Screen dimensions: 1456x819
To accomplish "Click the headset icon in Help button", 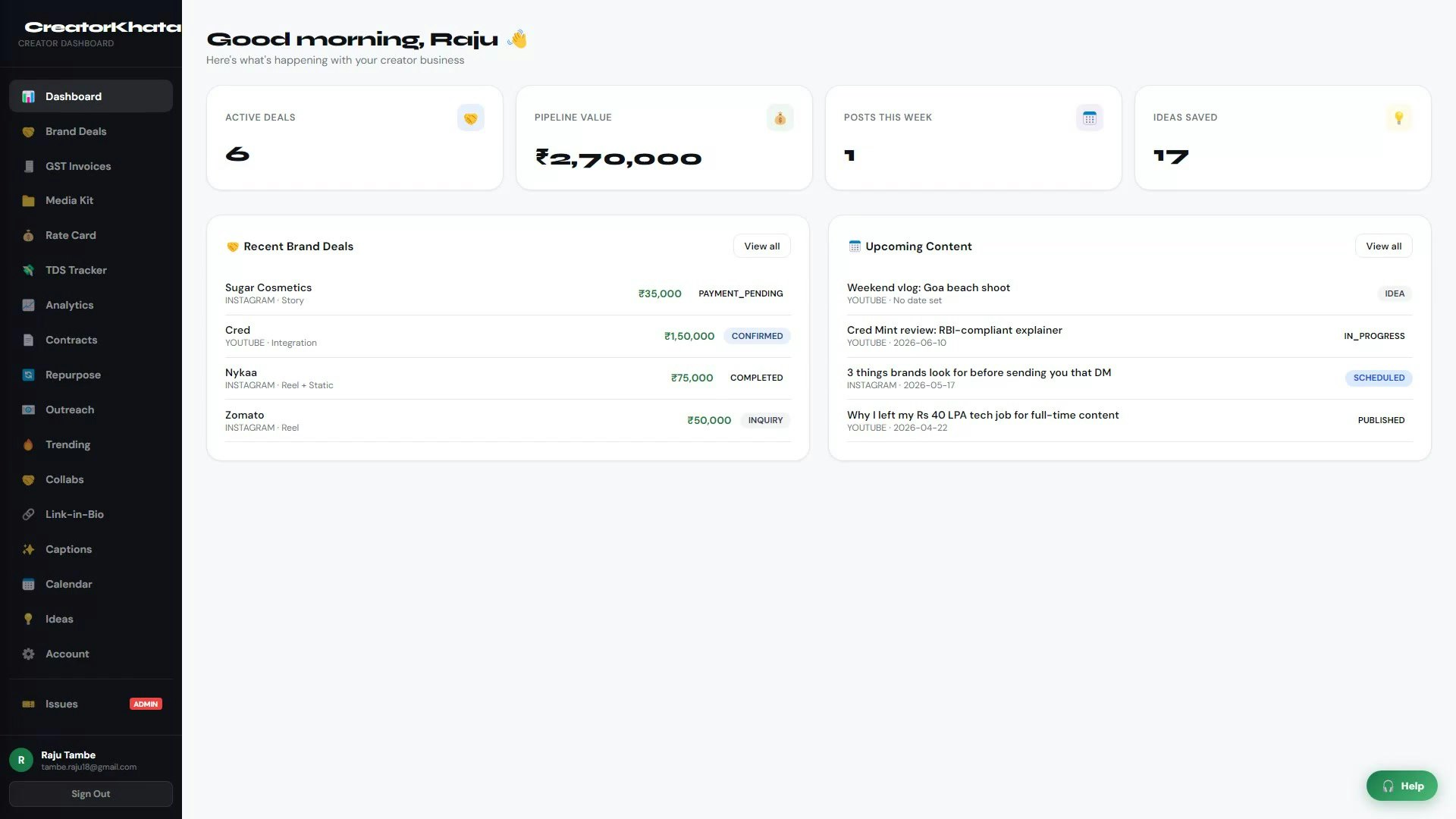I will 1388,786.
